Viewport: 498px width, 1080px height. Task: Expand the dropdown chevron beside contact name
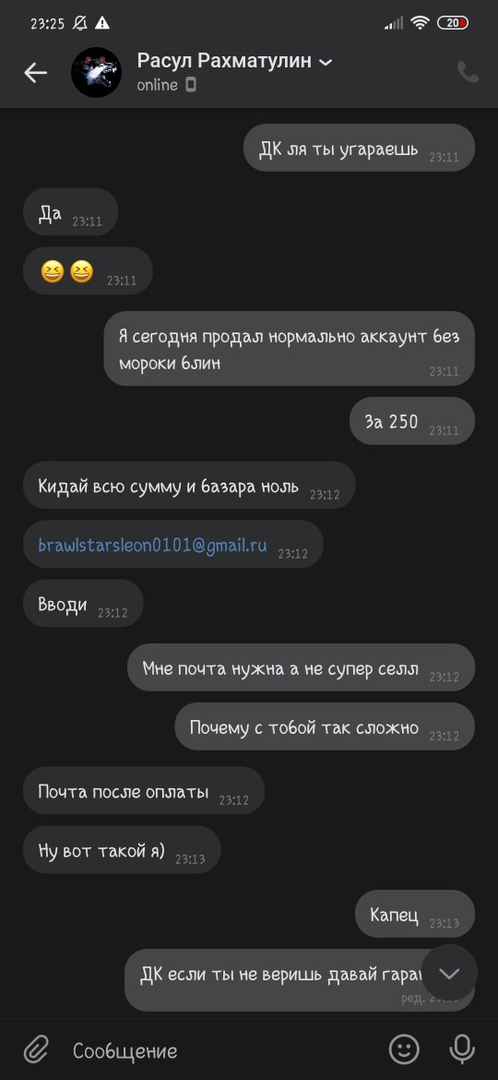pos(325,62)
